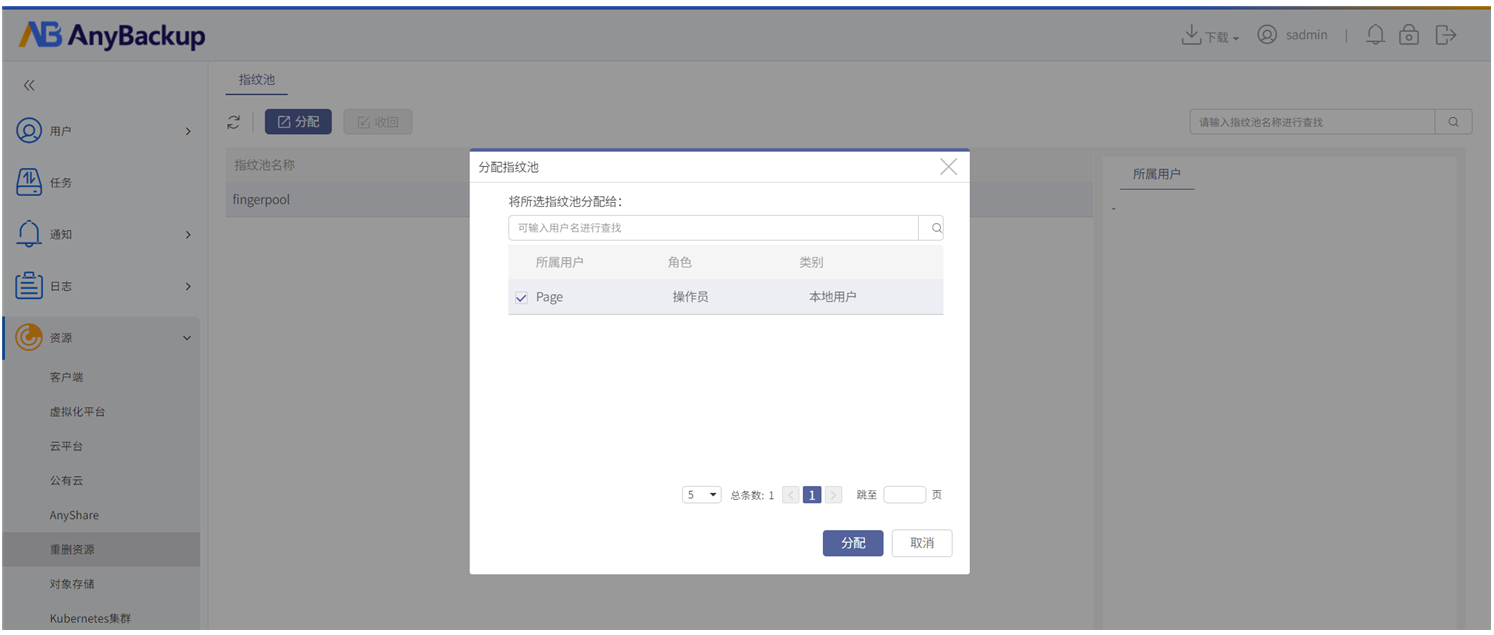Confirm with the blue 分配 dialog button
This screenshot has height=635, width=1494.
click(x=853, y=543)
